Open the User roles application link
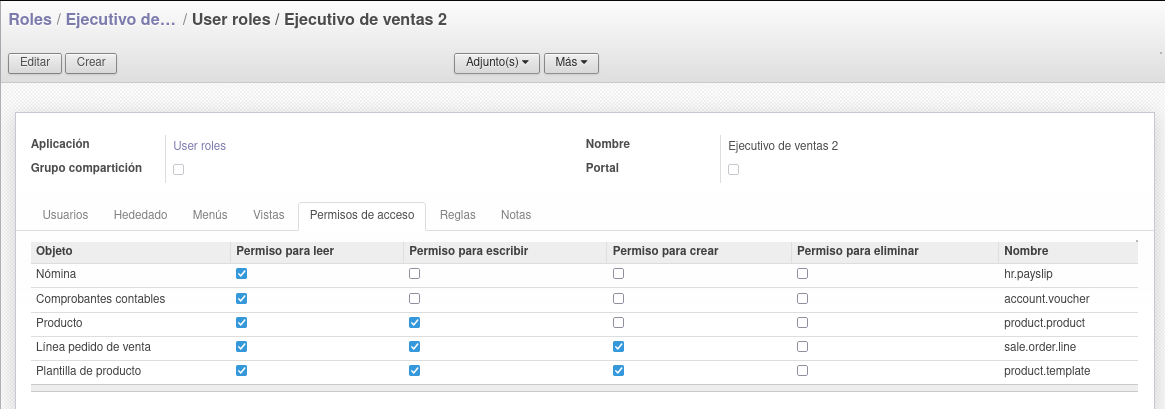Screen dimensions: 1165x409 (x=199, y=146)
